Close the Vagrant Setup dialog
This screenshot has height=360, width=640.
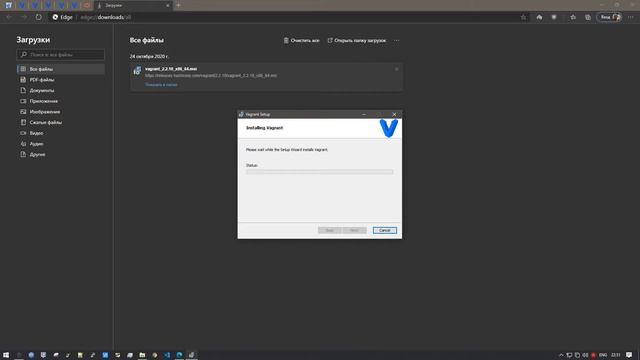tap(394, 114)
